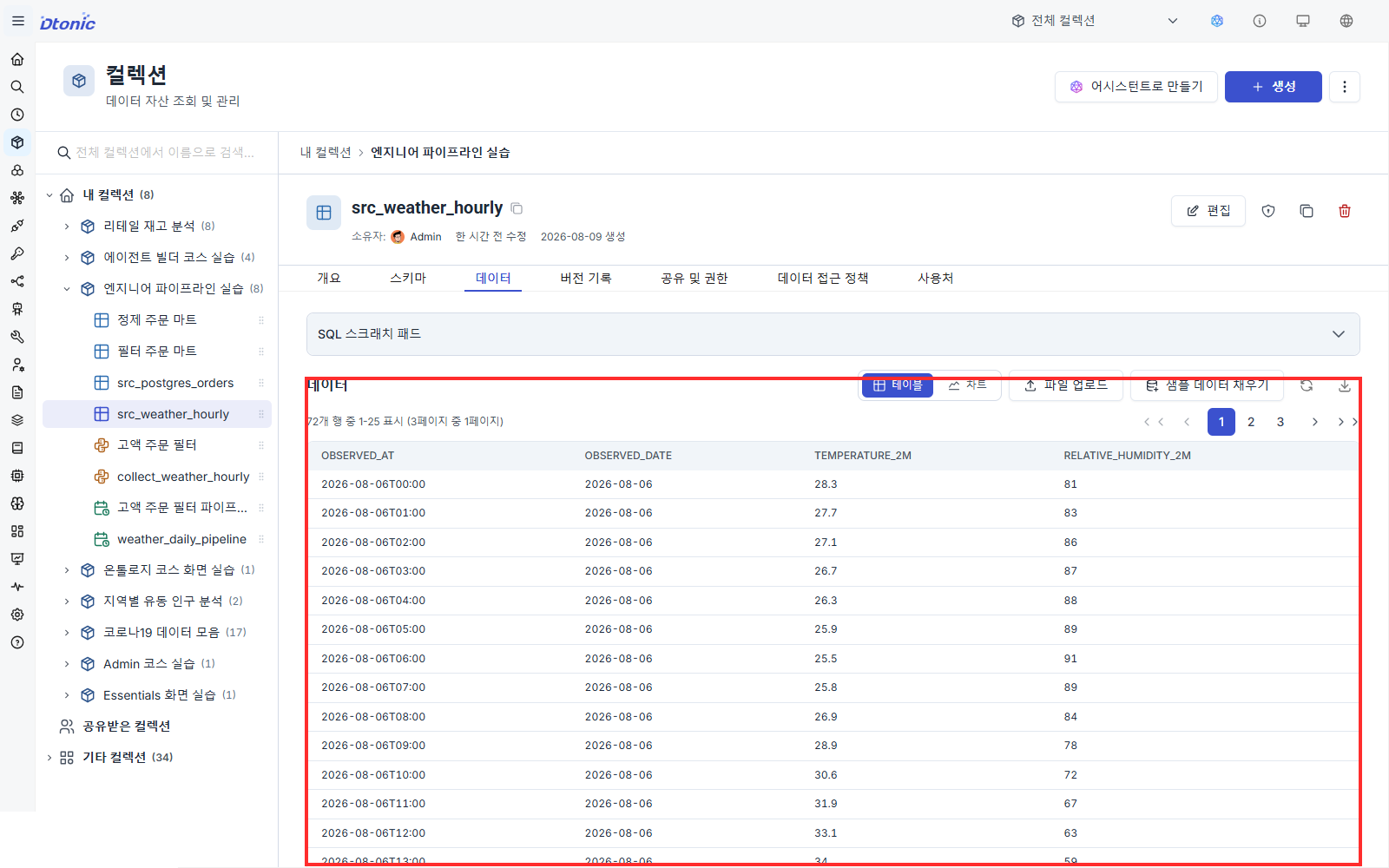
Task: Expand the 리테일 재고 분석 collection
Action: (67, 227)
